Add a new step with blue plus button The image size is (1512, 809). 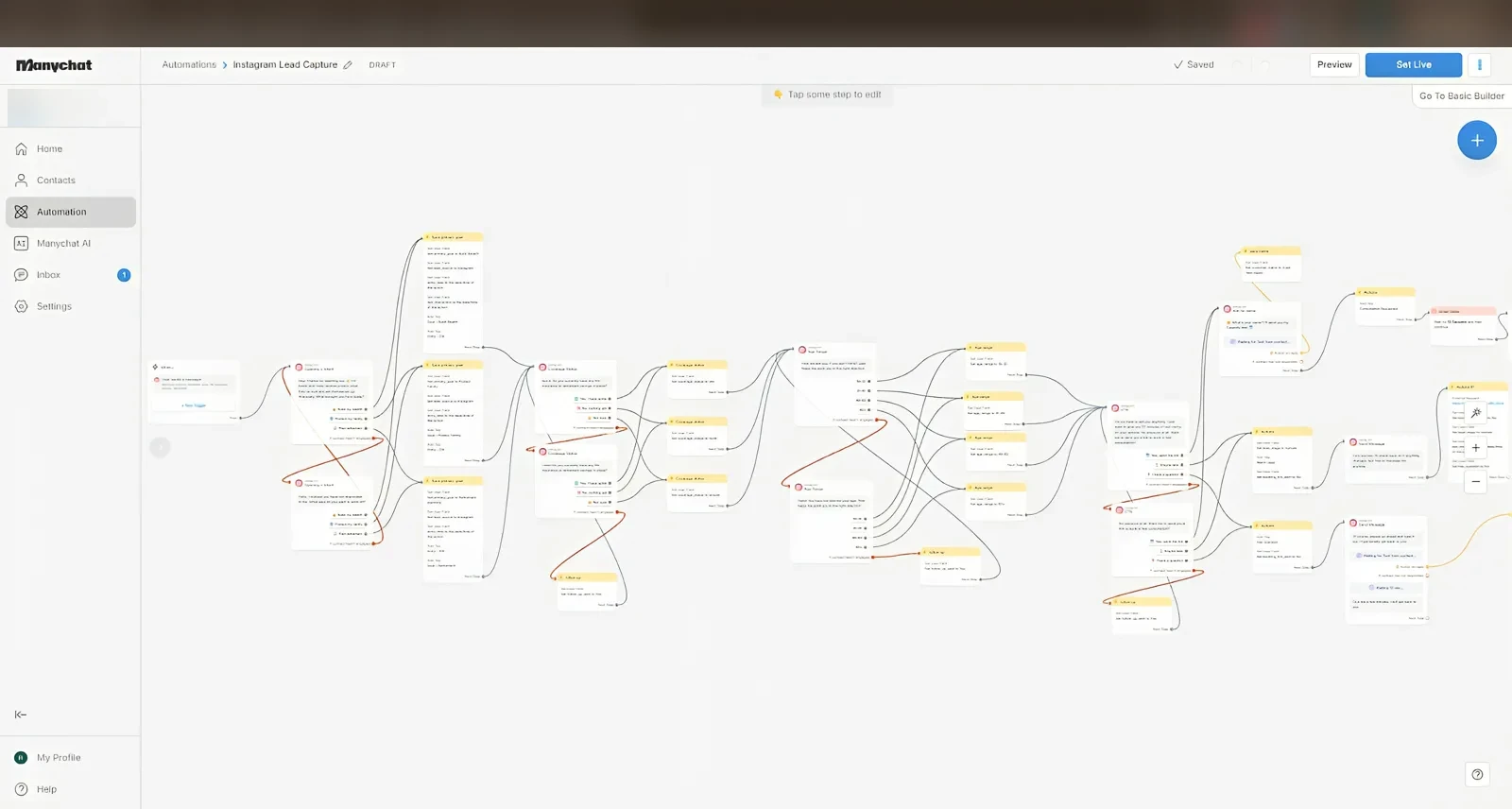pos(1477,141)
